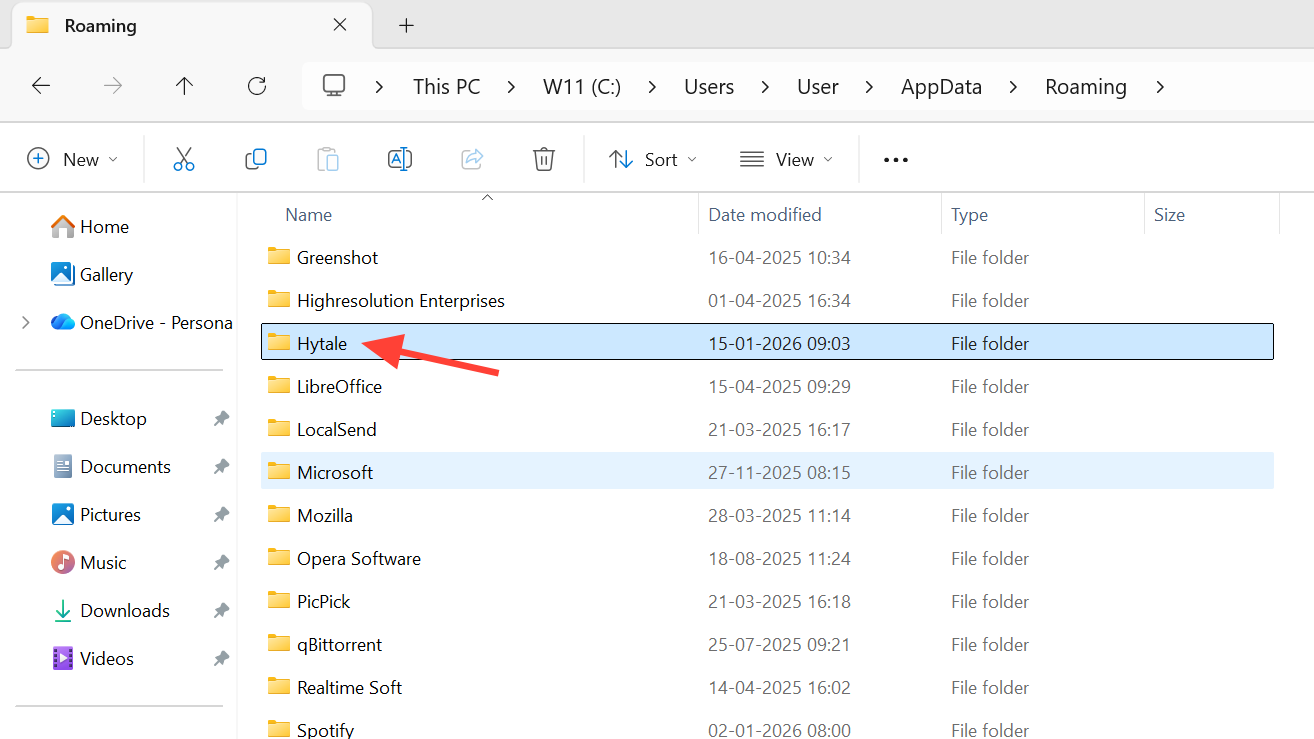The width and height of the screenshot is (1314, 739).
Task: Expand chevron after Roaming breadcrumb
Action: tap(1160, 87)
